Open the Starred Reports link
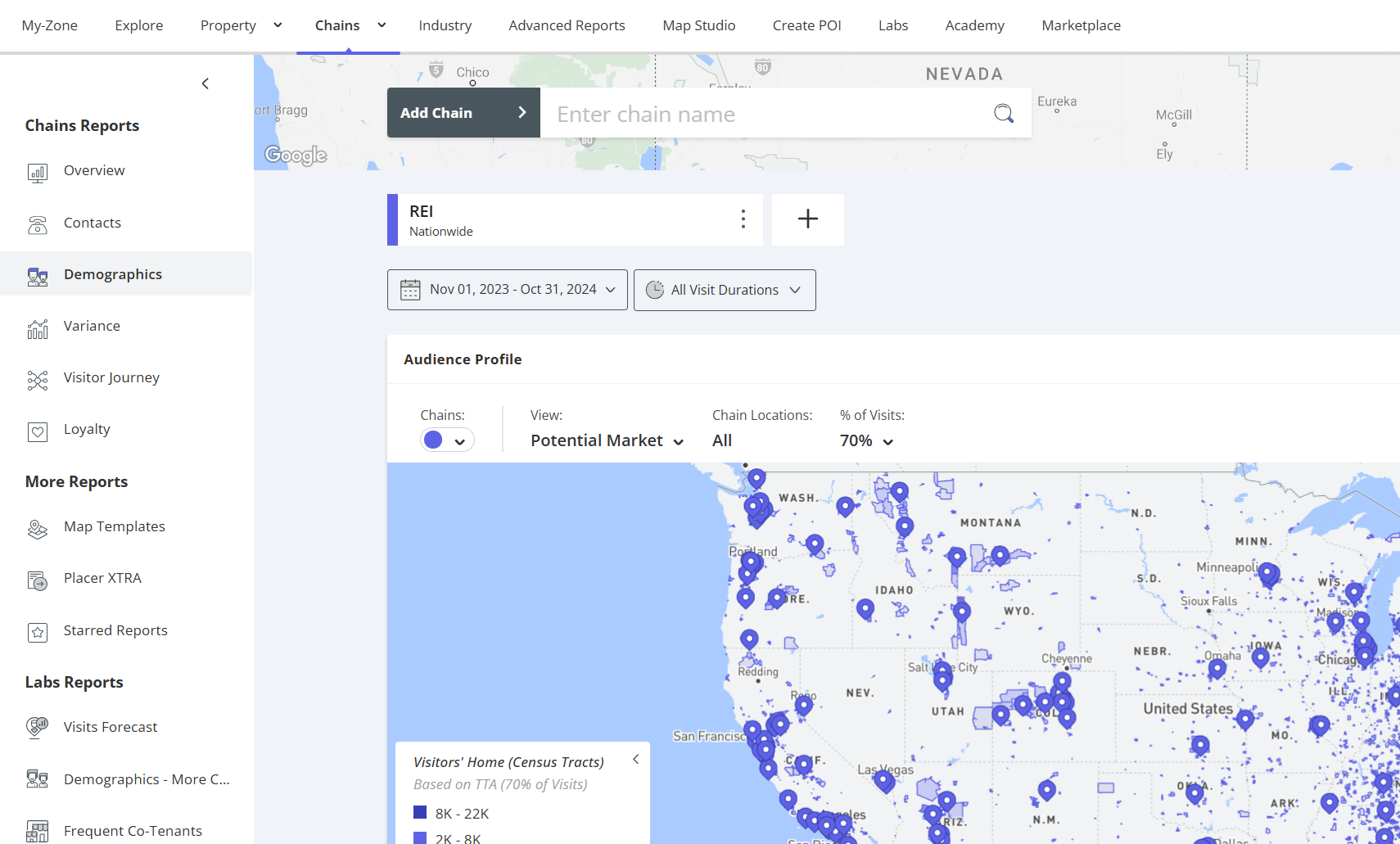Screen dimensions: 1400x844 coord(115,630)
